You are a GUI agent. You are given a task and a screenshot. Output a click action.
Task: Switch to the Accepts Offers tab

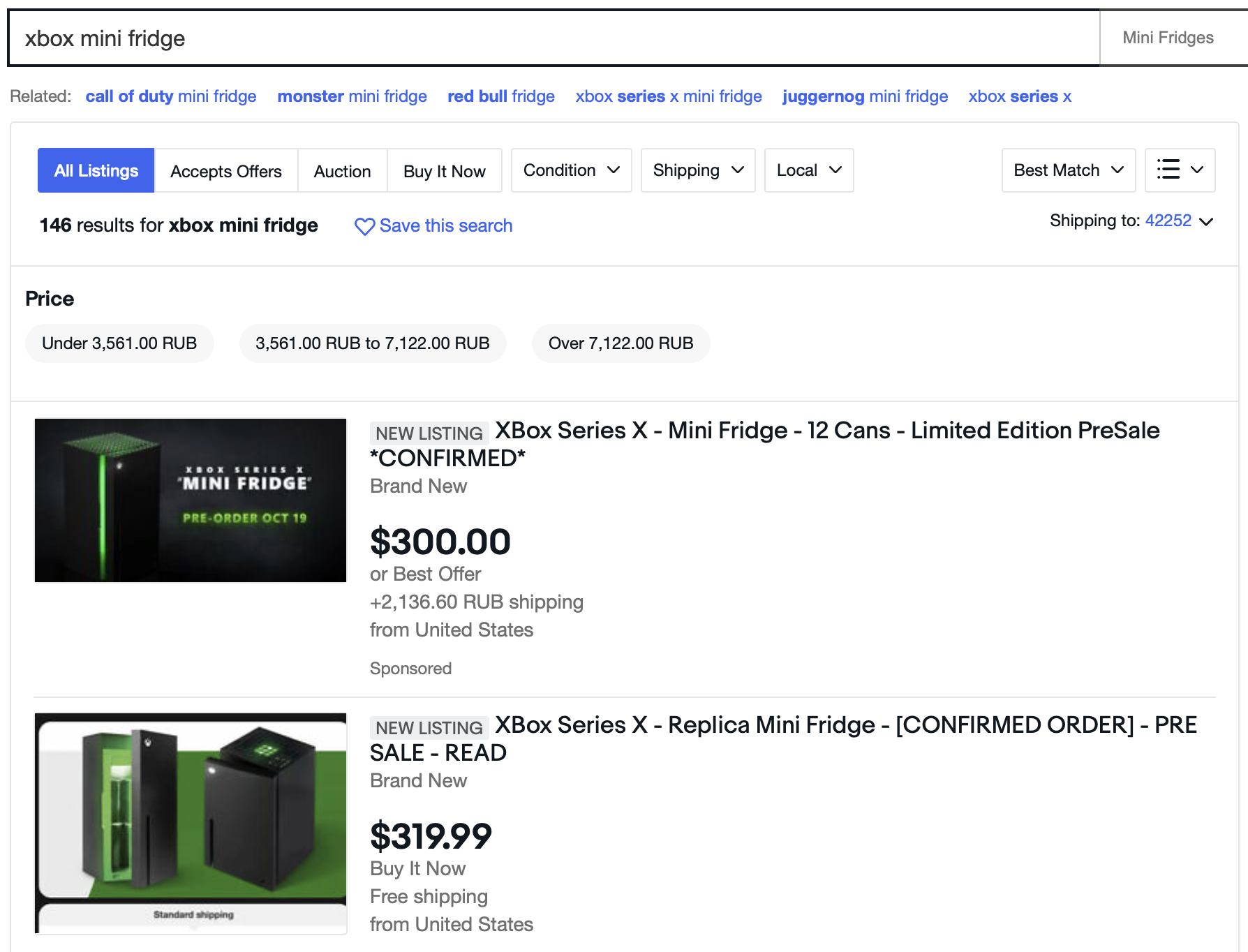(225, 171)
